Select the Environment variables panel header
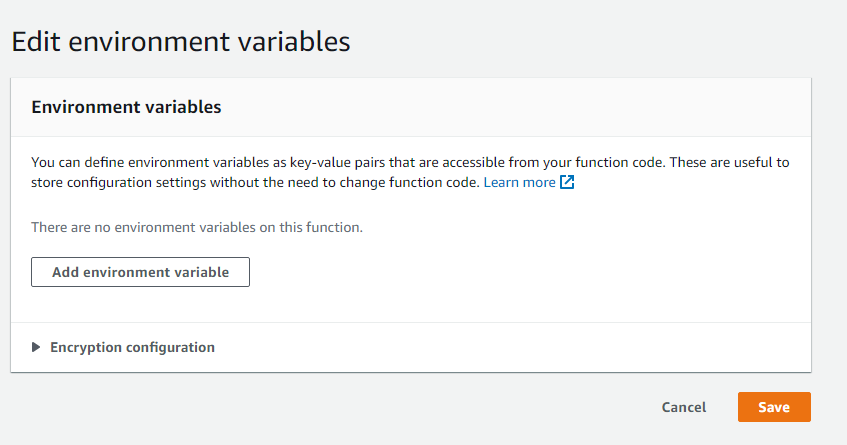Image resolution: width=847 pixels, height=445 pixels. [411, 107]
